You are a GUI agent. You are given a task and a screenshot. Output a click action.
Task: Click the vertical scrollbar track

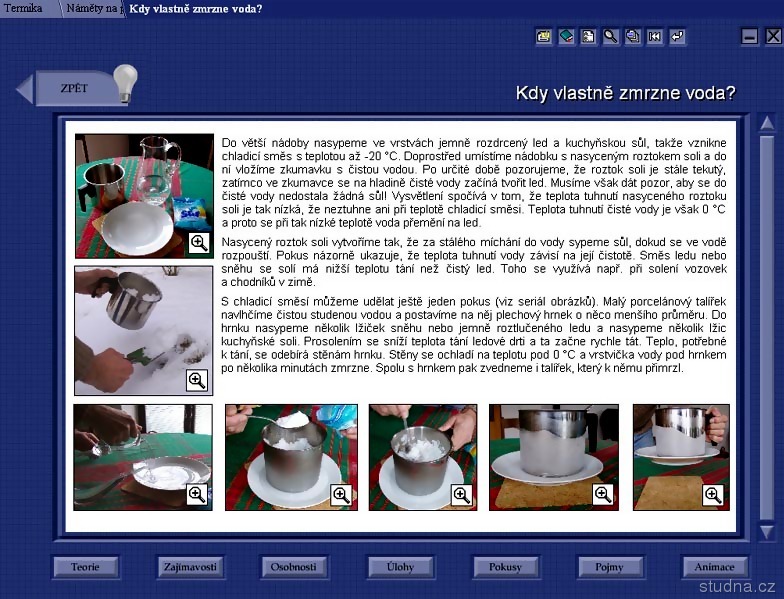click(767, 328)
